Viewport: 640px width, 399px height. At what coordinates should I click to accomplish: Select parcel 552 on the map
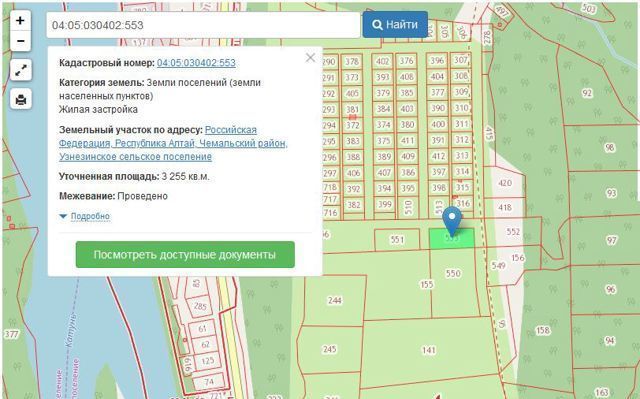[x=513, y=232]
